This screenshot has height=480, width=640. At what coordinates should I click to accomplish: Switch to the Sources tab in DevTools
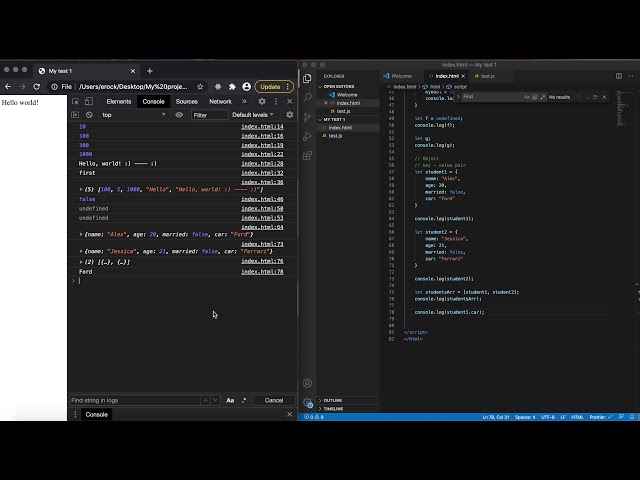pos(187,102)
